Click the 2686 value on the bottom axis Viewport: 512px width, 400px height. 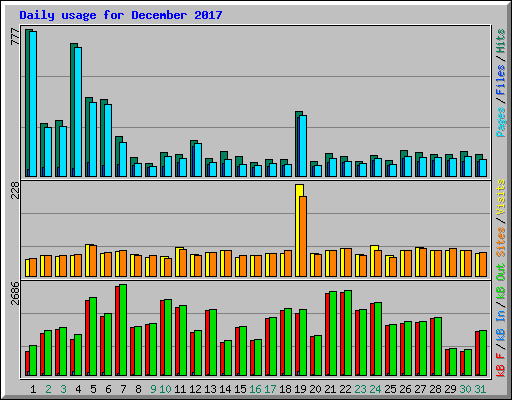coord(15,293)
